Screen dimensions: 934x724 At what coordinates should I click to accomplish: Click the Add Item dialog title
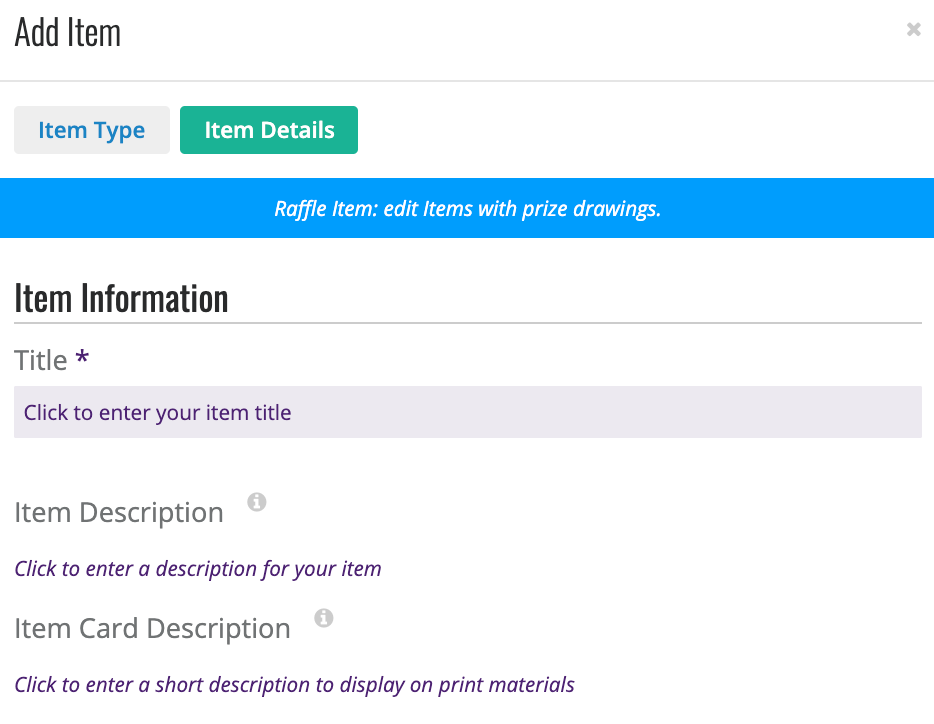pos(67,32)
